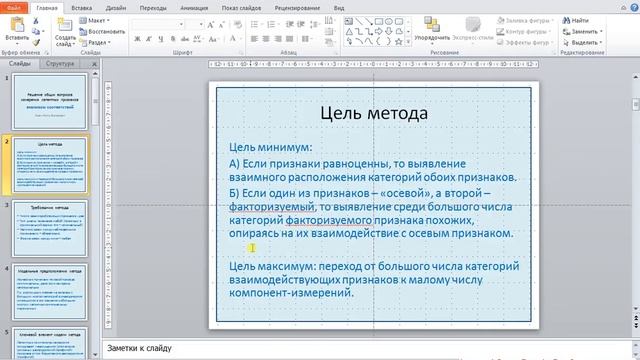Viewport: 640px width, 360px height.
Task: Open character spacing AV dropdown
Action: (198, 39)
